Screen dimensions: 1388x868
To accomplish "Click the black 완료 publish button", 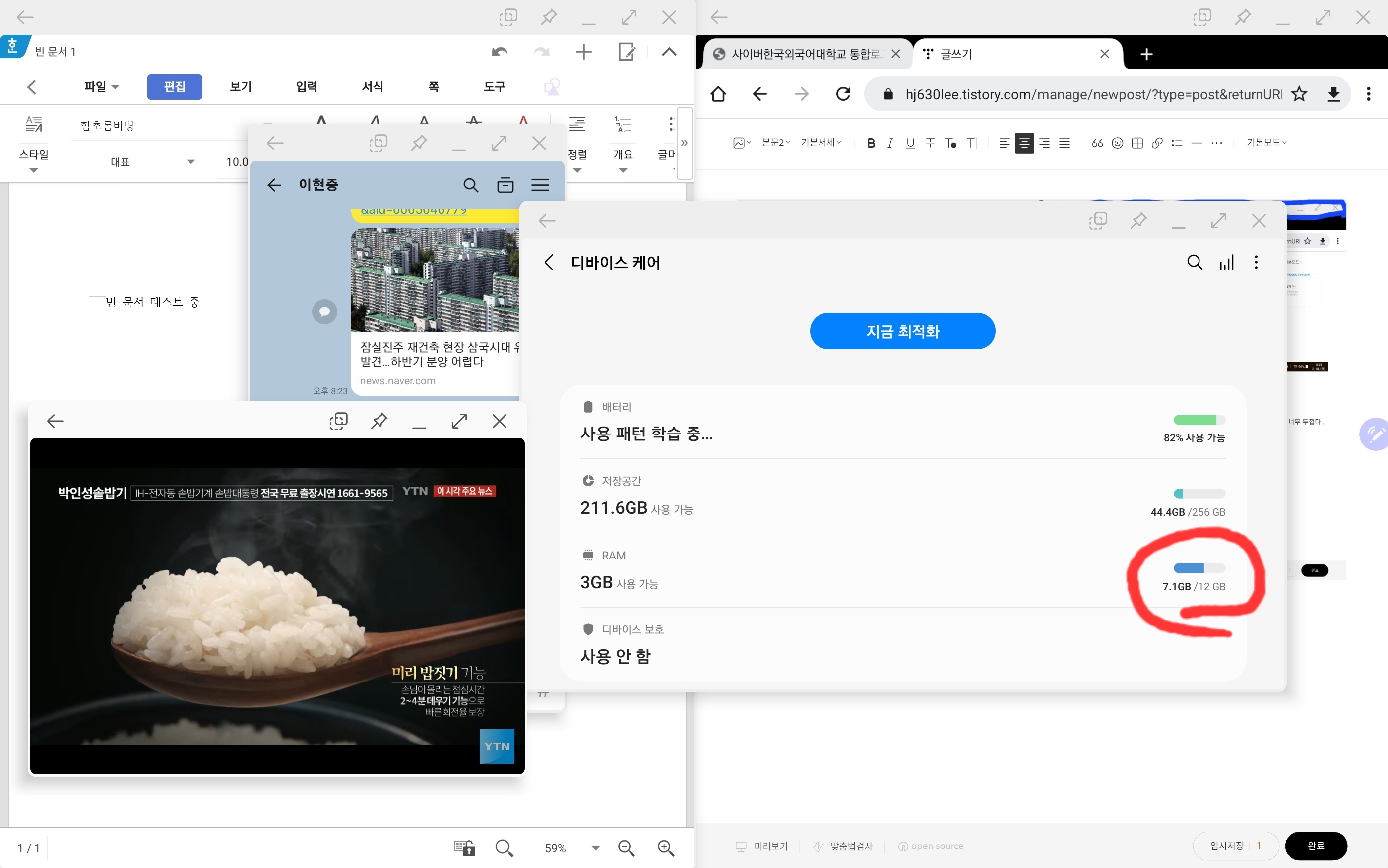I will [x=1316, y=846].
